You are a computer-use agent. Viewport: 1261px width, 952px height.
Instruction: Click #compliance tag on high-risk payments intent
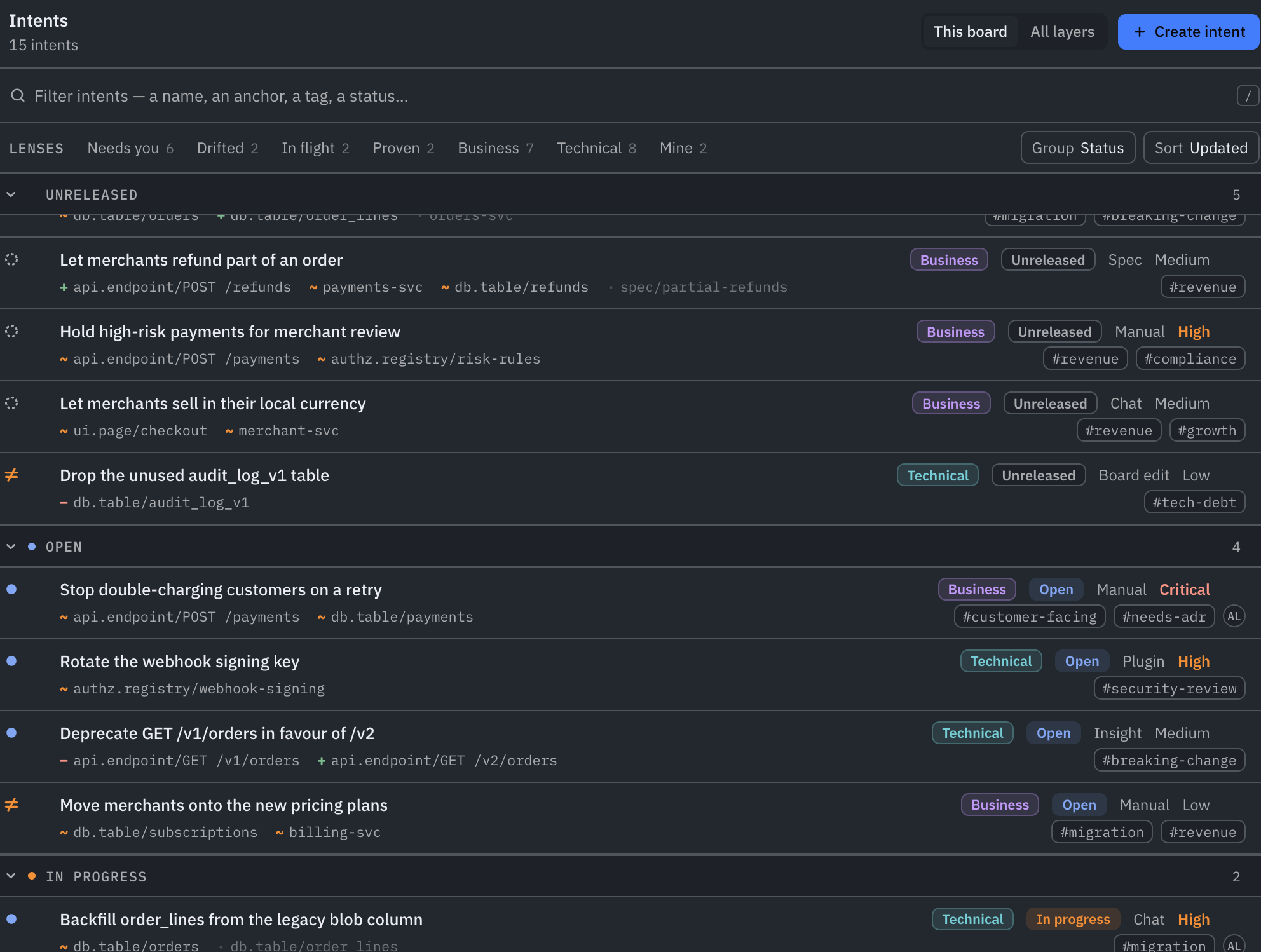(1190, 358)
